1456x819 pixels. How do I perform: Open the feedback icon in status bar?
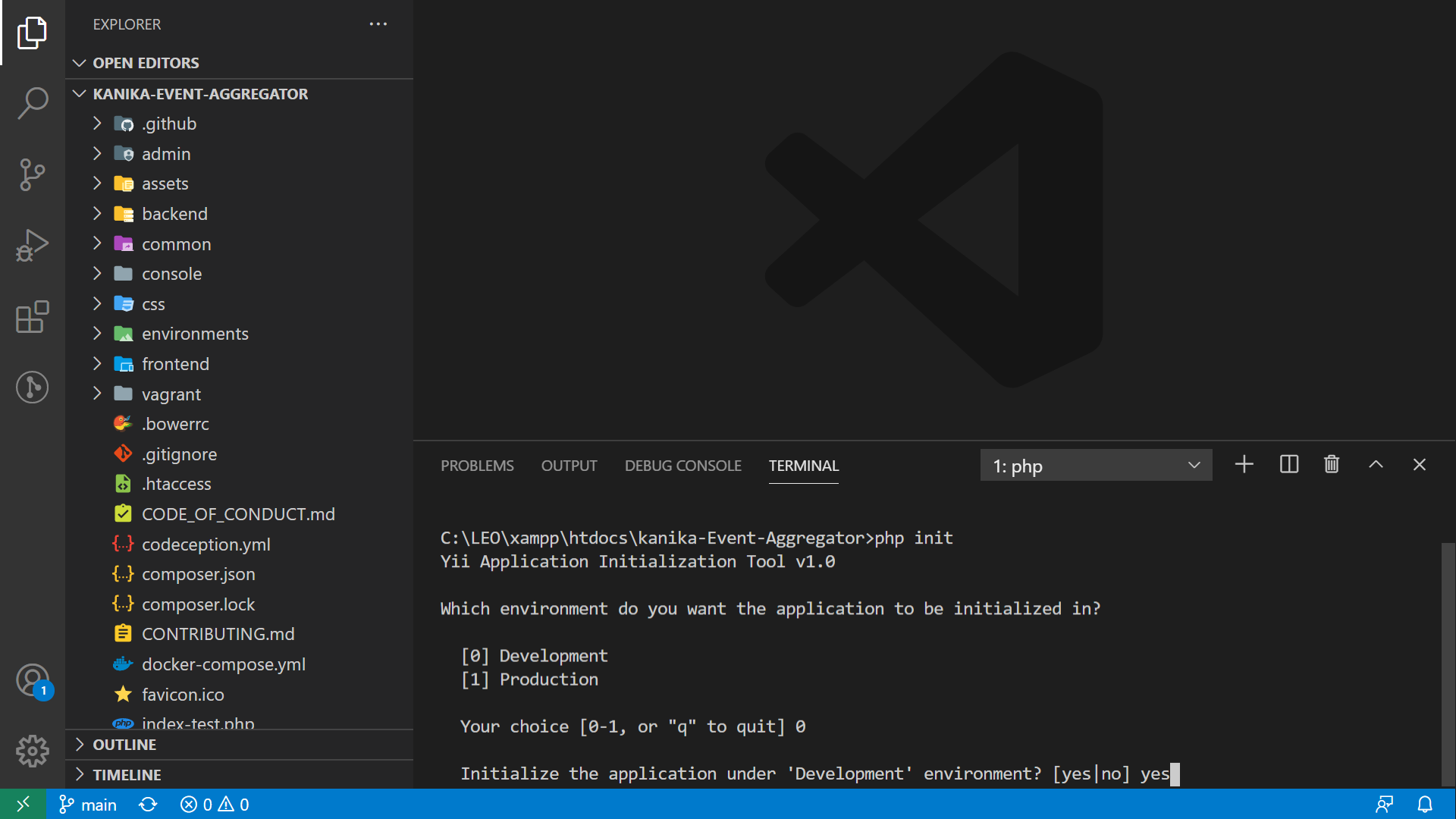1385,805
